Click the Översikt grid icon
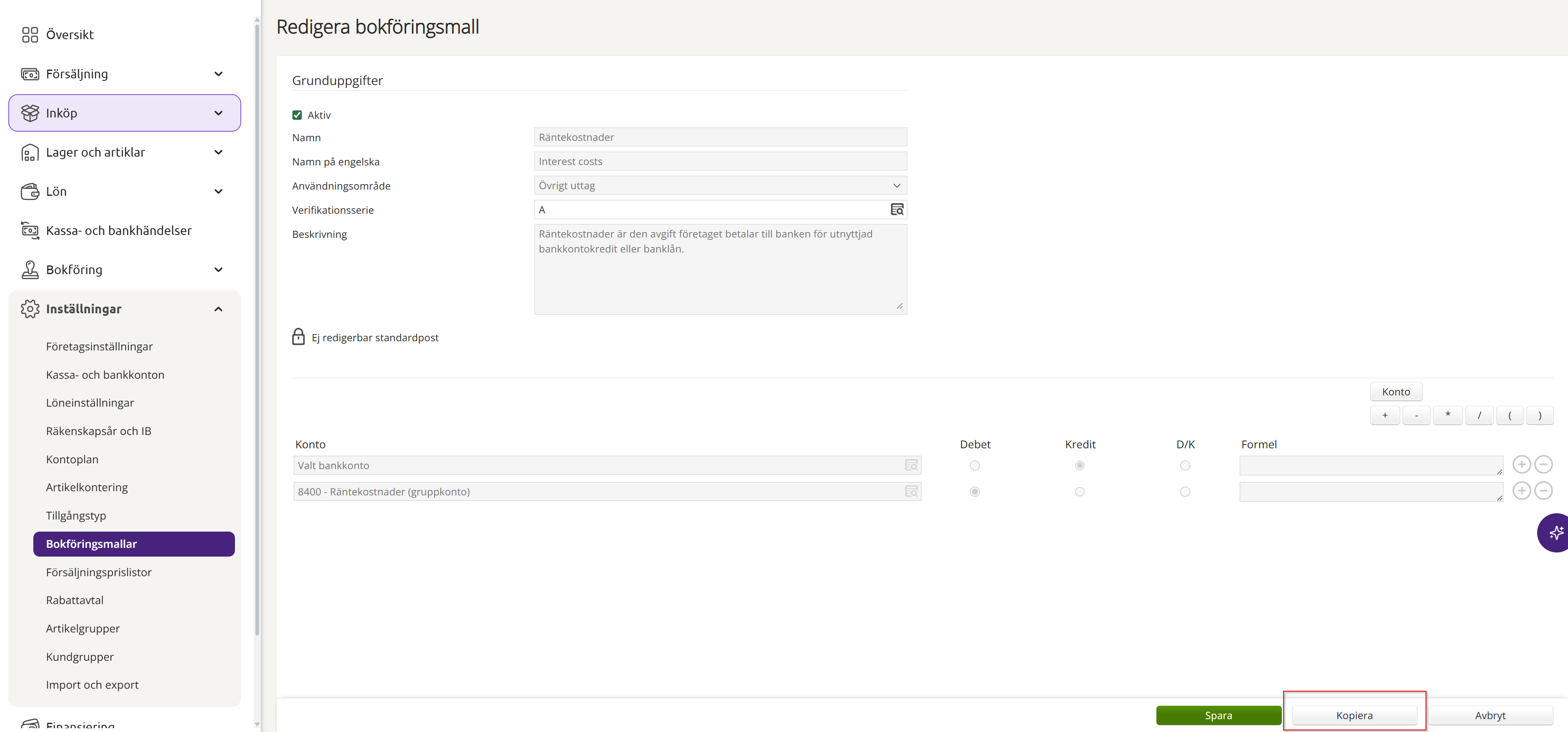Image resolution: width=1568 pixels, height=732 pixels. (x=30, y=35)
